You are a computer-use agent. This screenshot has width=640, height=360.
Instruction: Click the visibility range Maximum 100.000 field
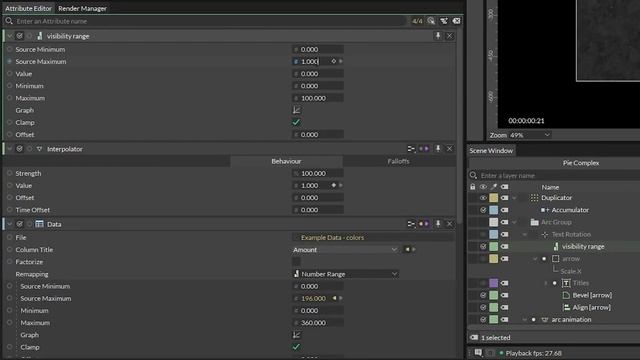pos(318,98)
